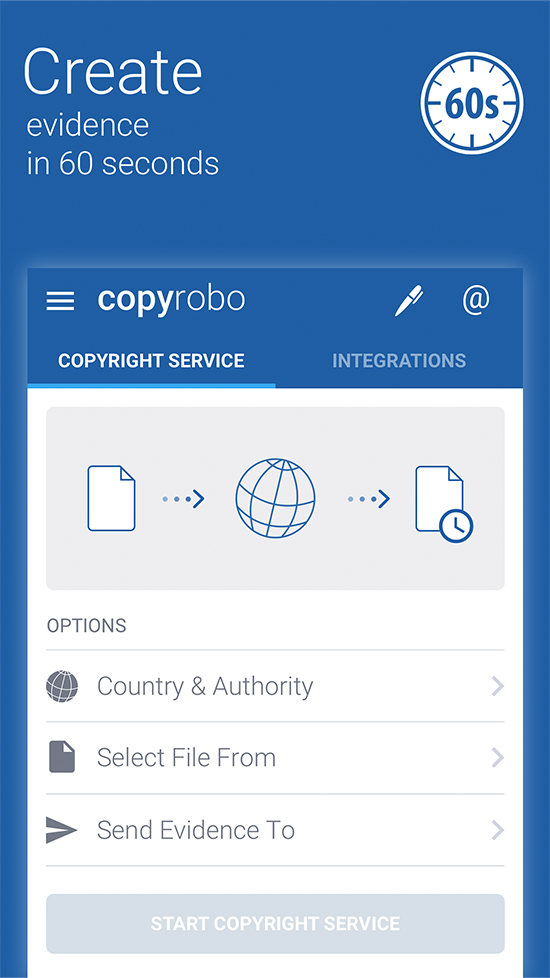This screenshot has height=978, width=550.
Task: Click the copyrobo logo text
Action: 171,301
